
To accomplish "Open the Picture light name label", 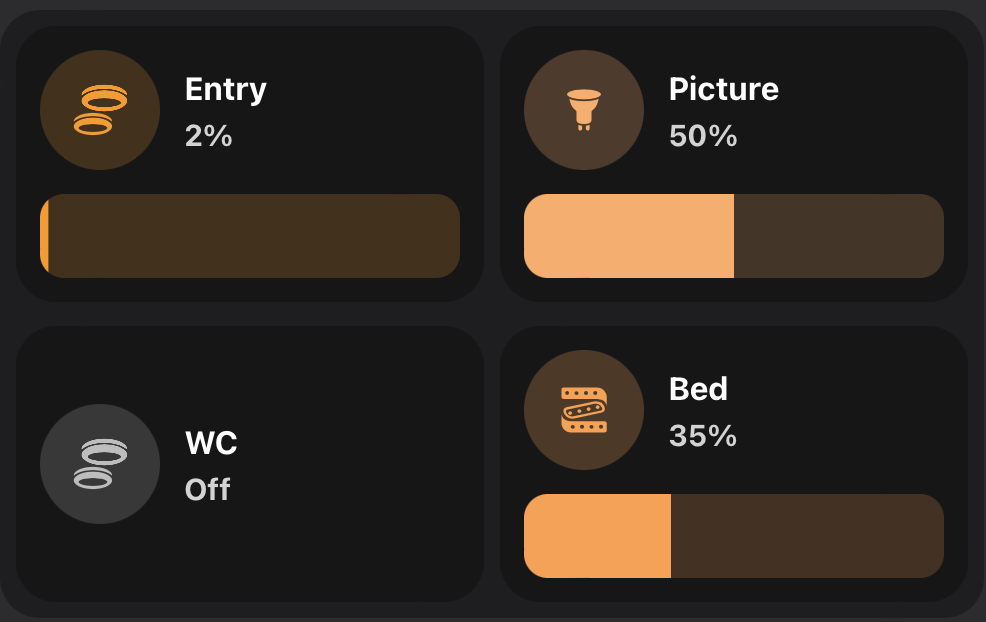I will click(x=723, y=90).
